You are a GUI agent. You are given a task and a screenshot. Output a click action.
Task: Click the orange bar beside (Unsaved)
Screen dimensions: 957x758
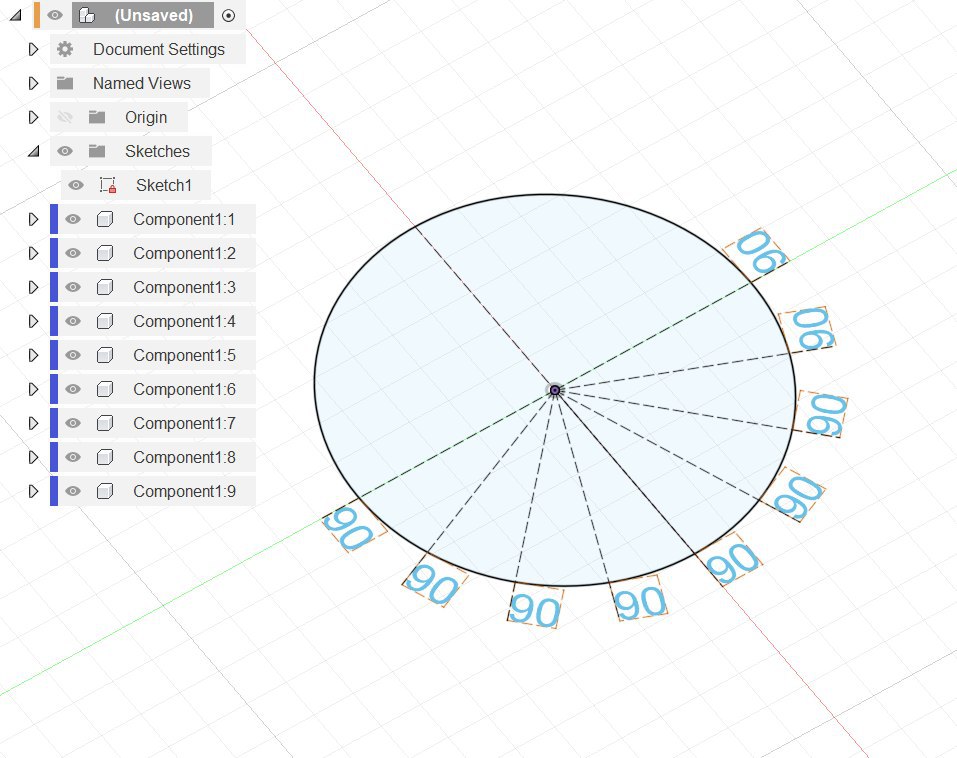[x=37, y=15]
